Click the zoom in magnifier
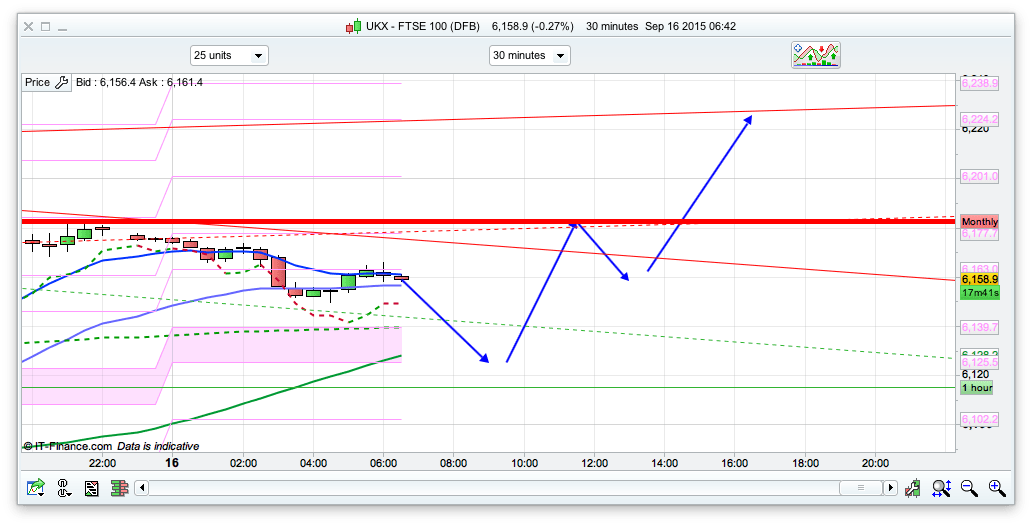1032x526 pixels. pyautogui.click(x=996, y=488)
